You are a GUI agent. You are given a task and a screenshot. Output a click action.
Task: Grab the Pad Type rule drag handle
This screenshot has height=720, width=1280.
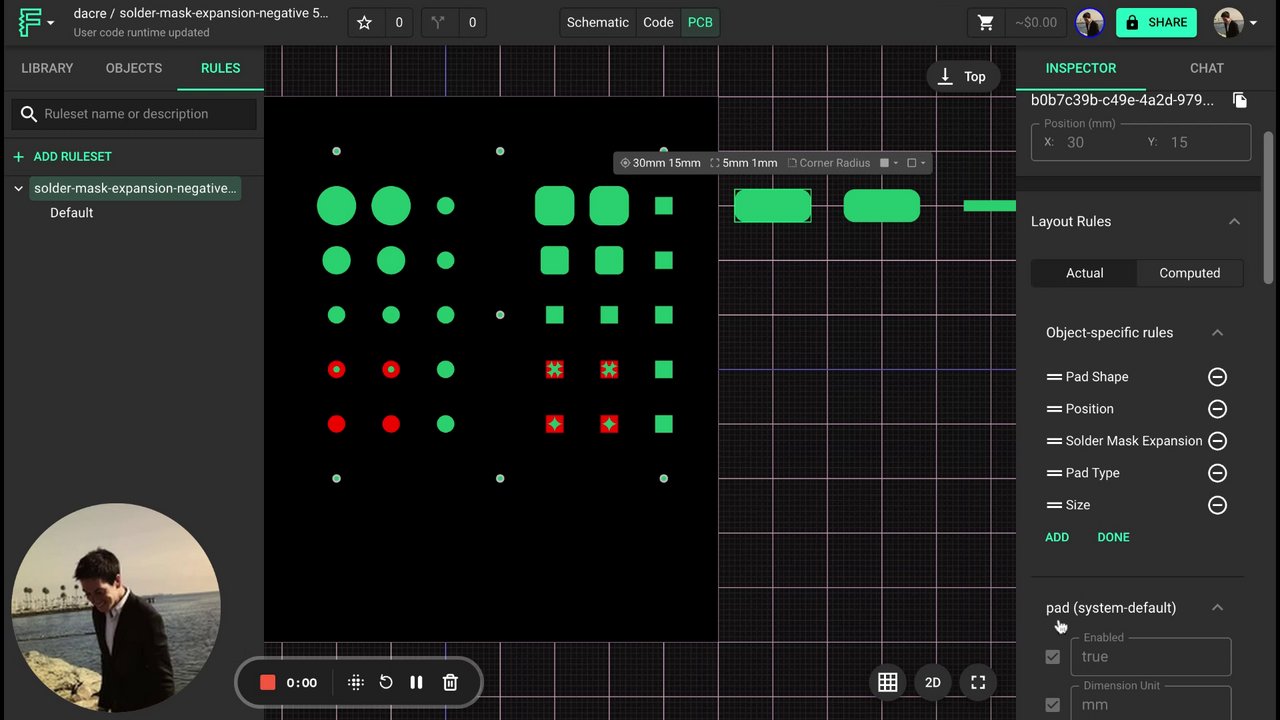coord(1054,473)
